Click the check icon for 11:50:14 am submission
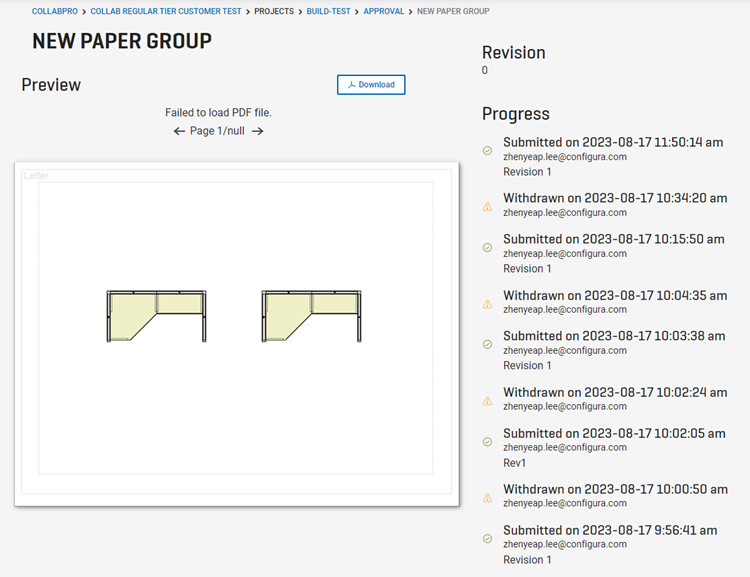750x577 pixels. tap(487, 151)
